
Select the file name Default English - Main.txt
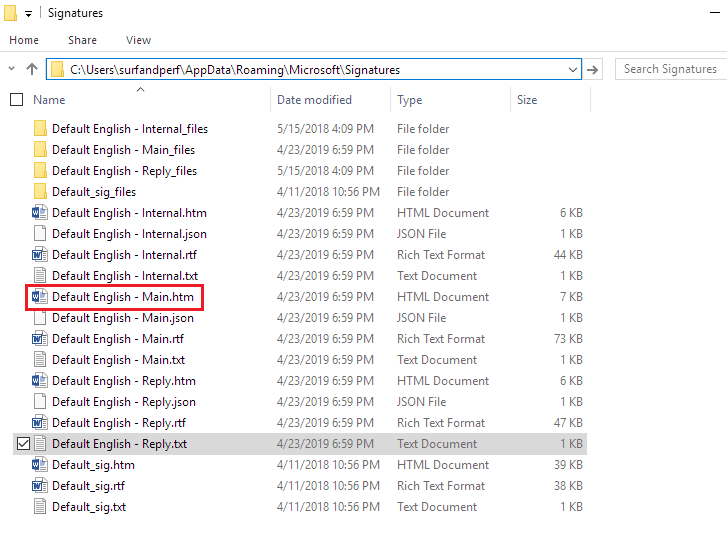tap(118, 360)
